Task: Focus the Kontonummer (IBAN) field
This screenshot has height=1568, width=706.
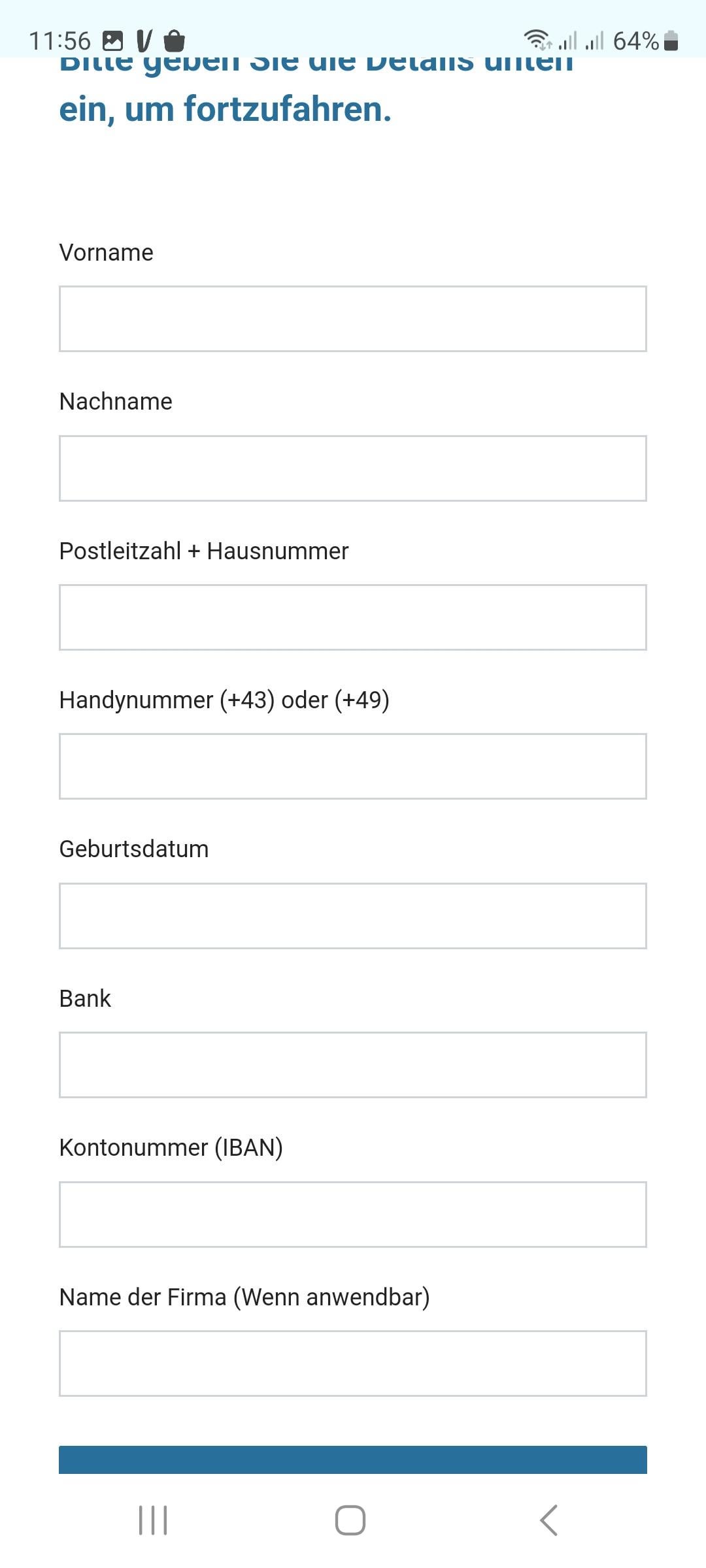Action: (353, 1215)
